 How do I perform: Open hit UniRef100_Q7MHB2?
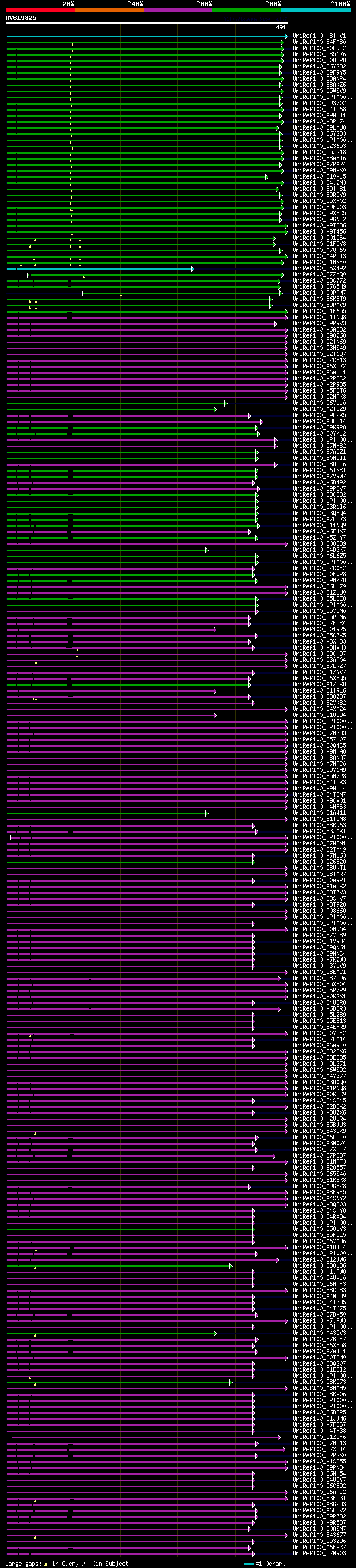point(319,446)
